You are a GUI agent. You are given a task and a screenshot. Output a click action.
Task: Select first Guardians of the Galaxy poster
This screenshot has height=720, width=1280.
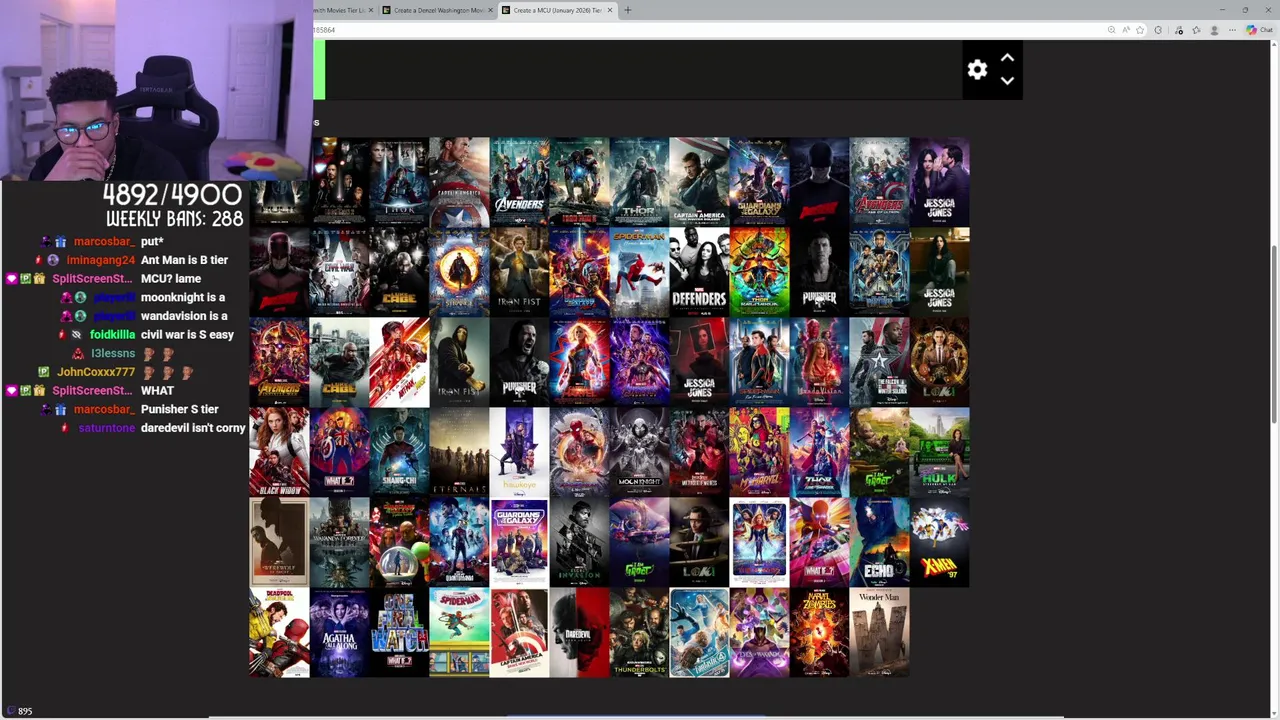tap(759, 182)
